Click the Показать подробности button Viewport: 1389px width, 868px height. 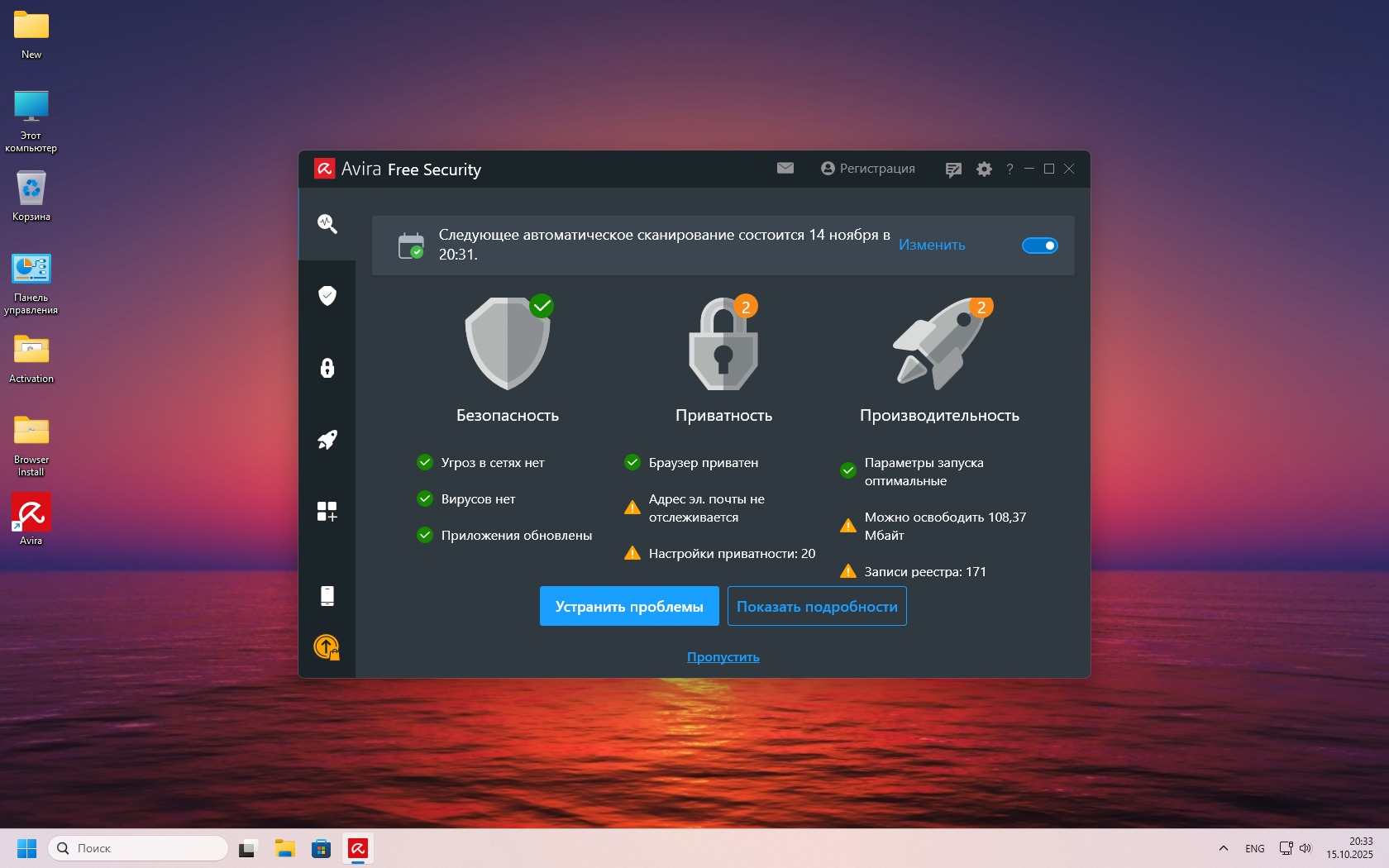tap(817, 606)
